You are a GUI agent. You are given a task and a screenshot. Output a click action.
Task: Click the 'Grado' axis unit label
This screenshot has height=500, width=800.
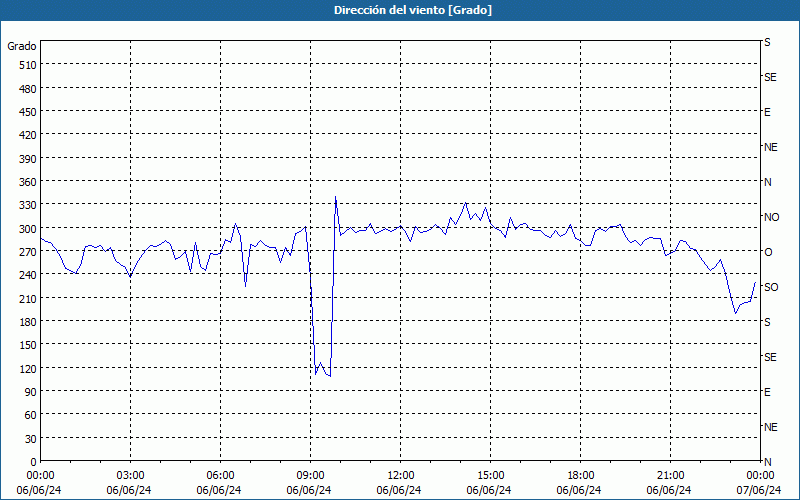point(22,46)
